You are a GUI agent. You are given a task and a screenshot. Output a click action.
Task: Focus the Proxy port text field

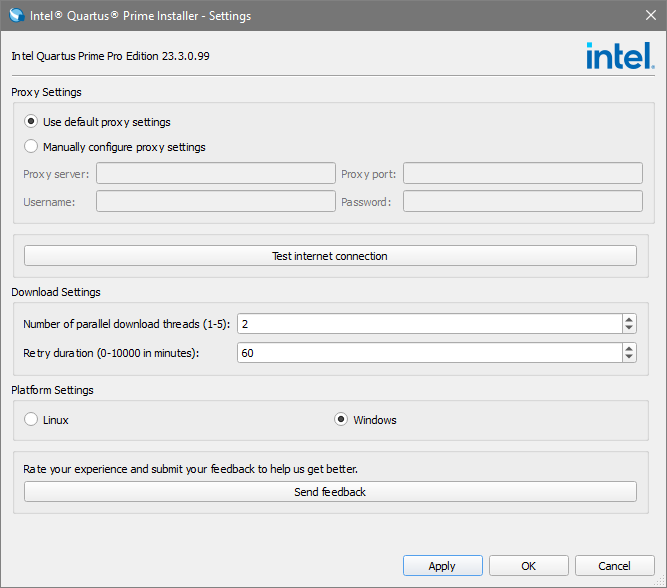tap(522, 174)
